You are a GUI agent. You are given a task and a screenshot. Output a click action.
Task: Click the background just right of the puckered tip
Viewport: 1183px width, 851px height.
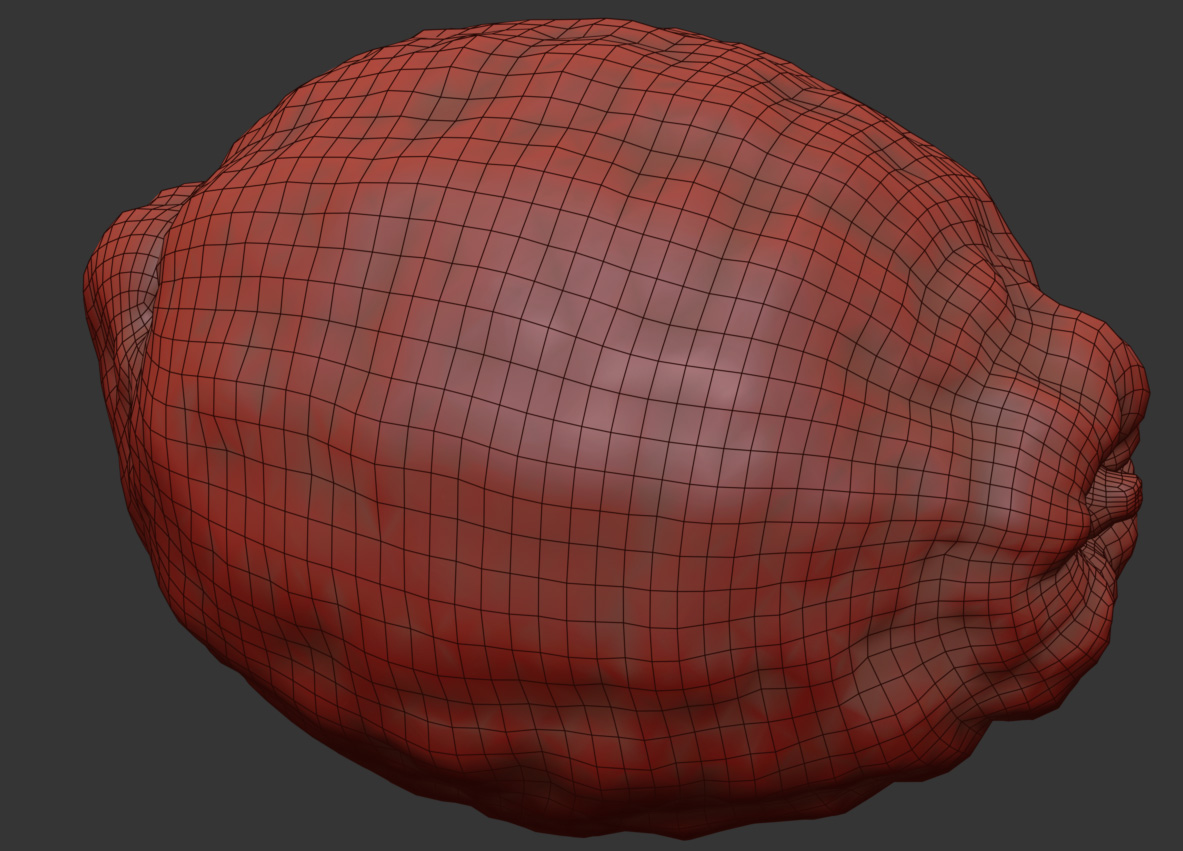(1165, 495)
